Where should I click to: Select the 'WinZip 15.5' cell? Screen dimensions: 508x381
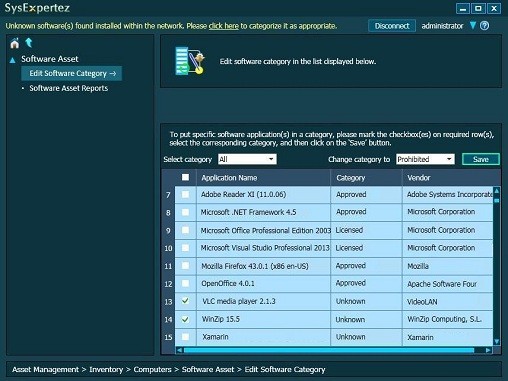click(x=263, y=319)
